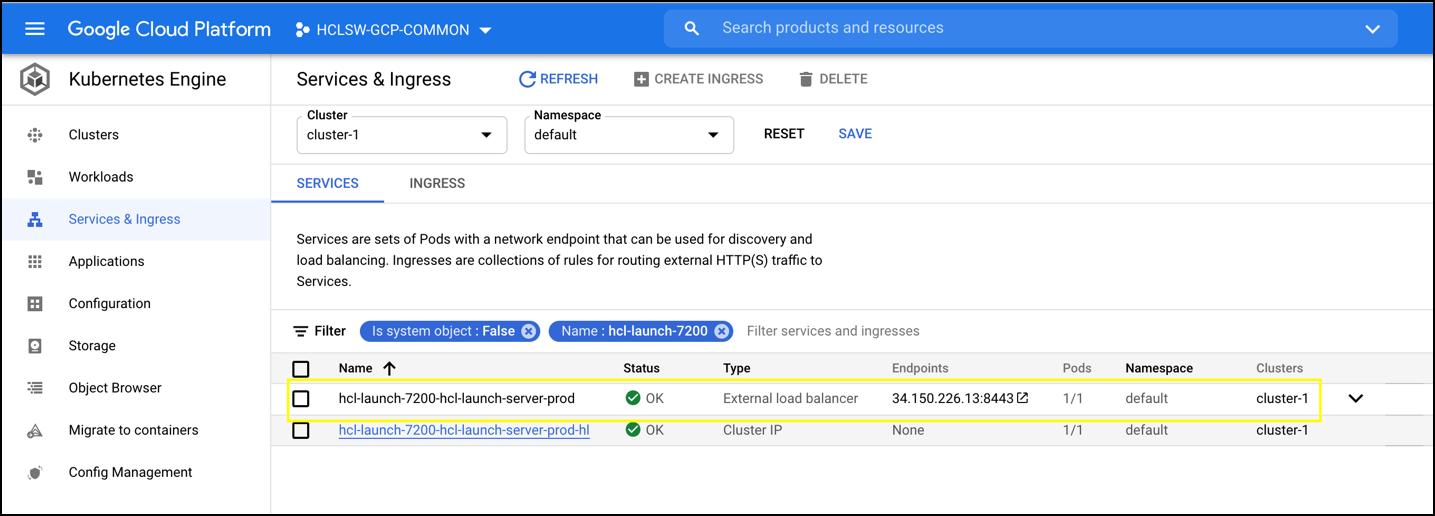Go to Workloads in the sidebar
1435x516 pixels.
pyautogui.click(x=101, y=177)
